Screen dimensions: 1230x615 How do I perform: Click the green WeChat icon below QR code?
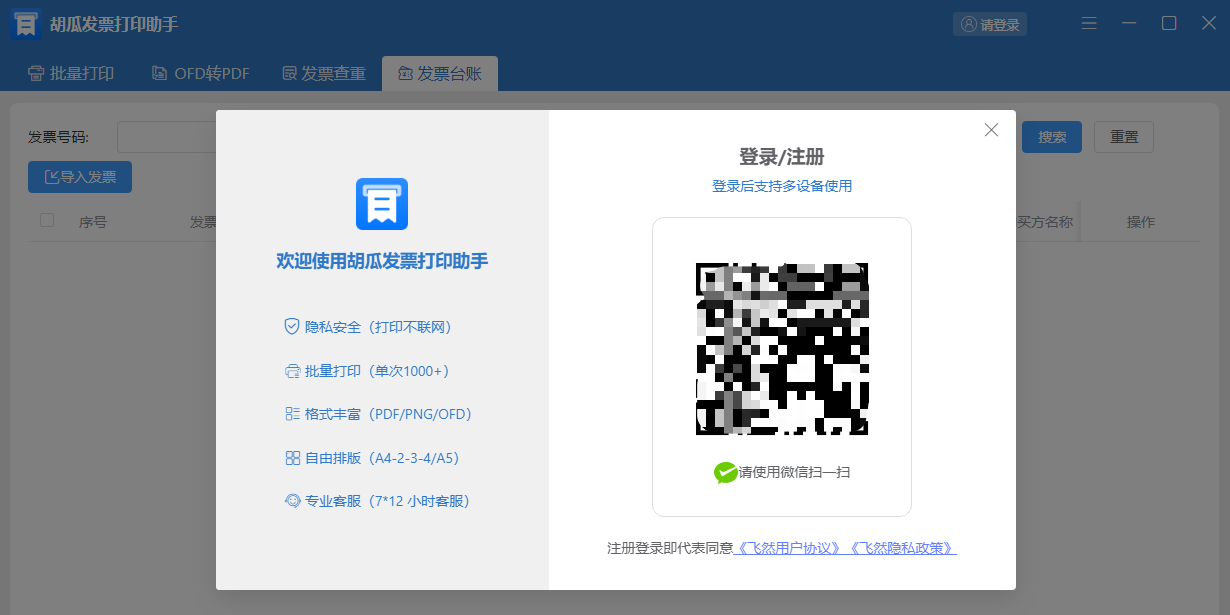pos(725,472)
